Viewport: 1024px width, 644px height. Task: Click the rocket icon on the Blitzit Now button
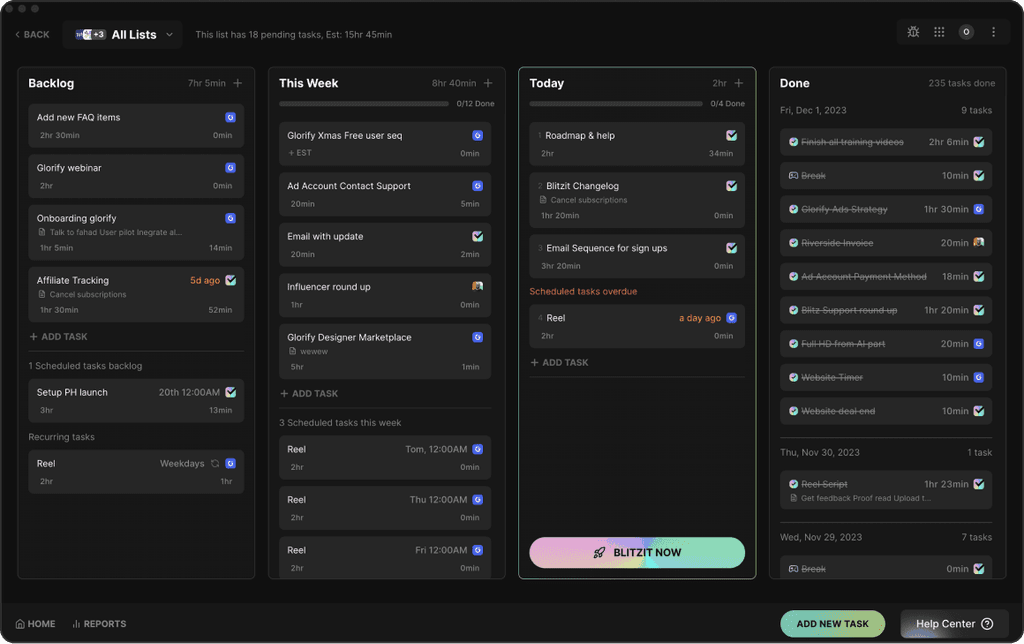[598, 552]
